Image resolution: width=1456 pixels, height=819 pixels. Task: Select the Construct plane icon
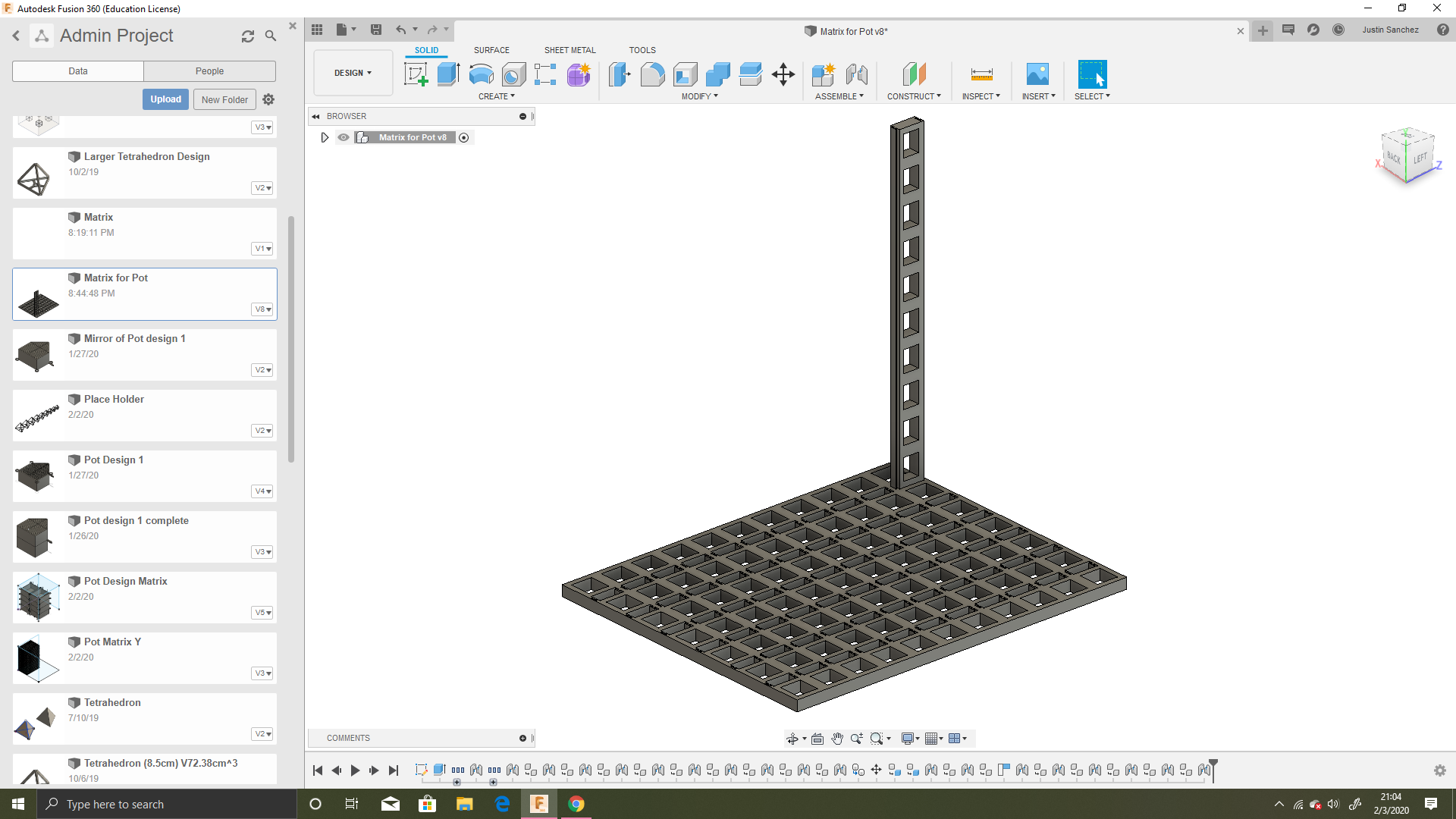tap(914, 74)
